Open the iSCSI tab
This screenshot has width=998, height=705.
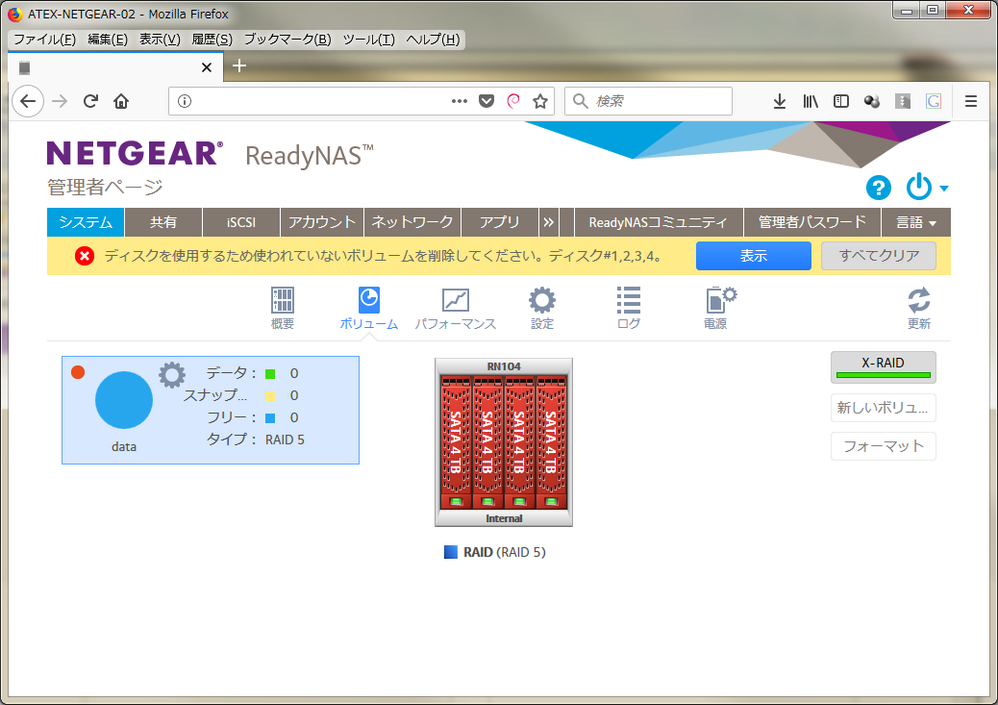pyautogui.click(x=241, y=222)
